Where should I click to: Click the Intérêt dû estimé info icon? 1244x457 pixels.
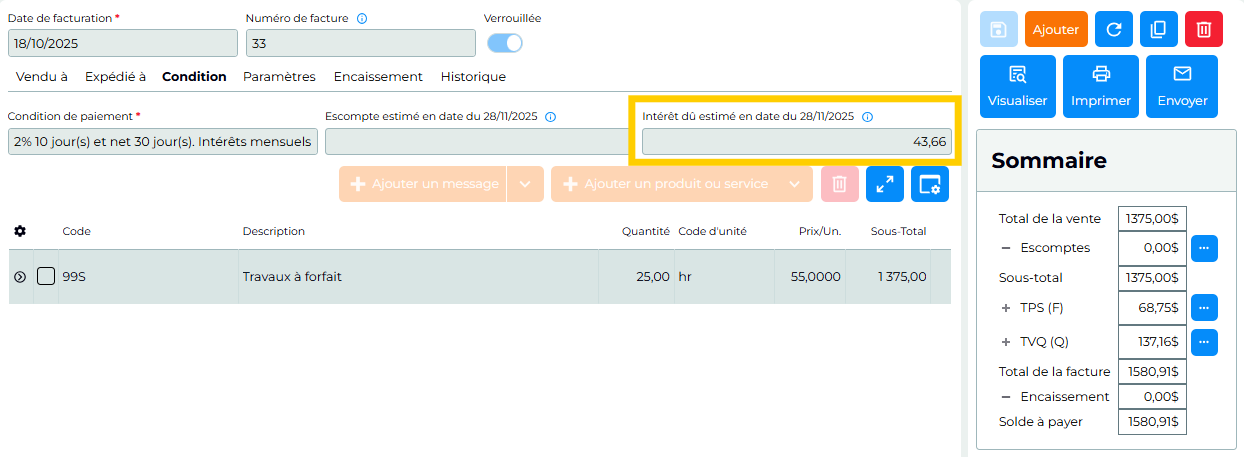(x=867, y=116)
